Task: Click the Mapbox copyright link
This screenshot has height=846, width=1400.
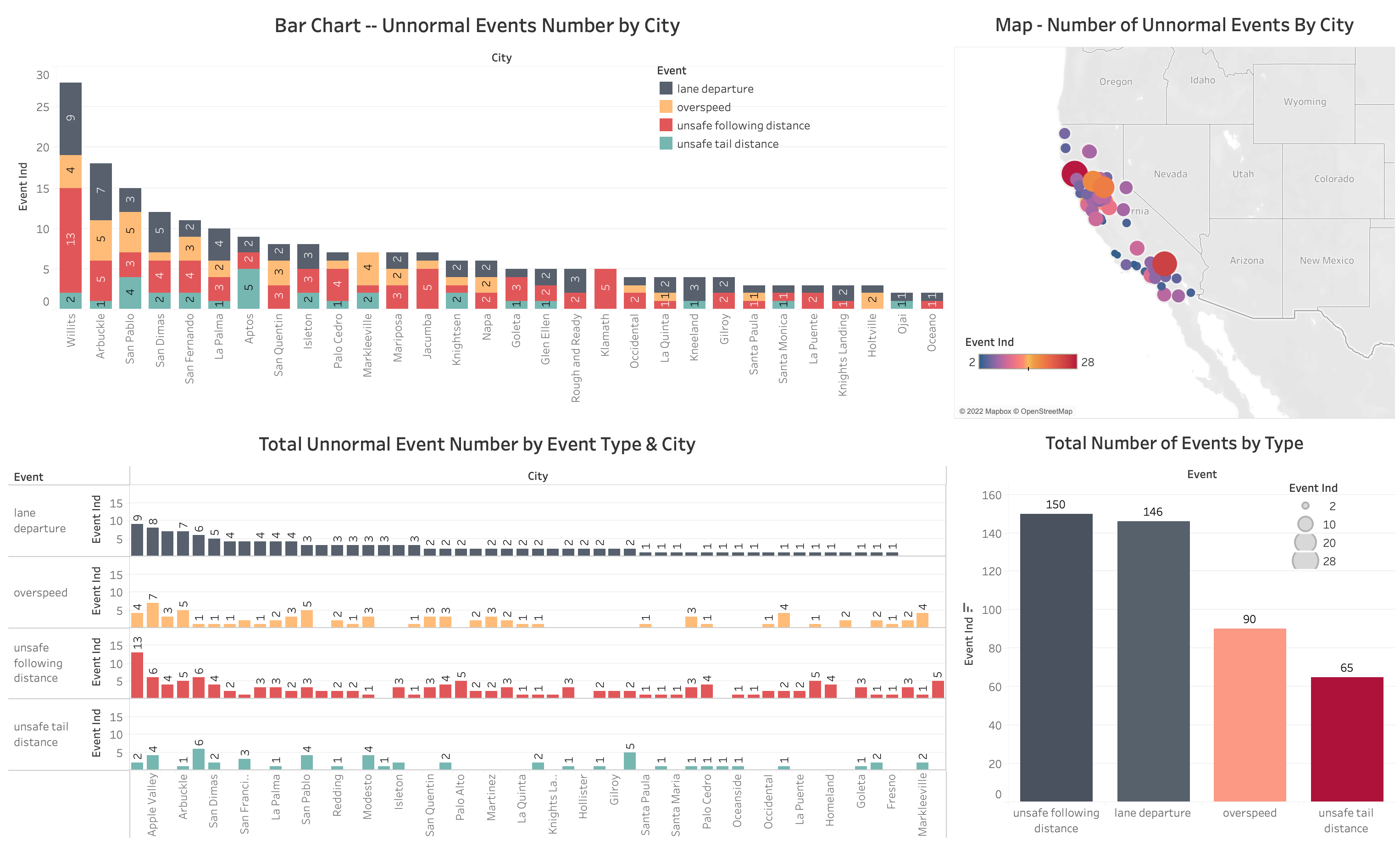Action: pos(985,412)
